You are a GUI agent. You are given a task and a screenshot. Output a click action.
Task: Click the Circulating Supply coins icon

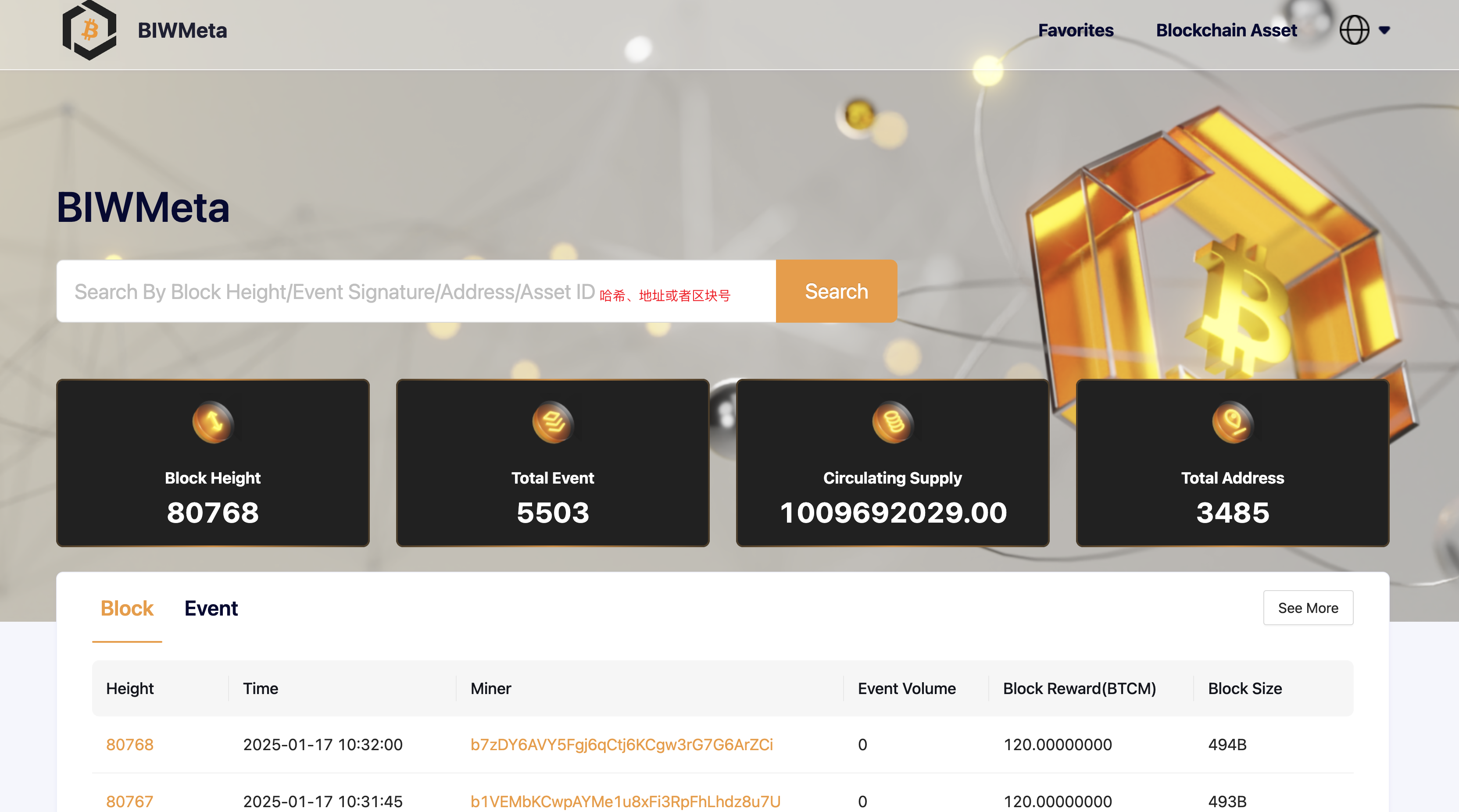(892, 422)
